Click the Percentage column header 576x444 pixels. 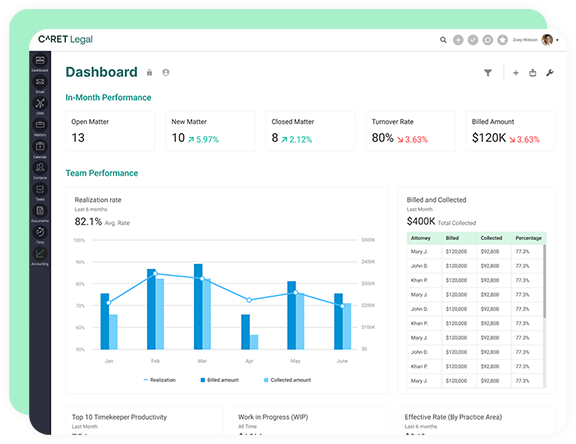click(528, 238)
